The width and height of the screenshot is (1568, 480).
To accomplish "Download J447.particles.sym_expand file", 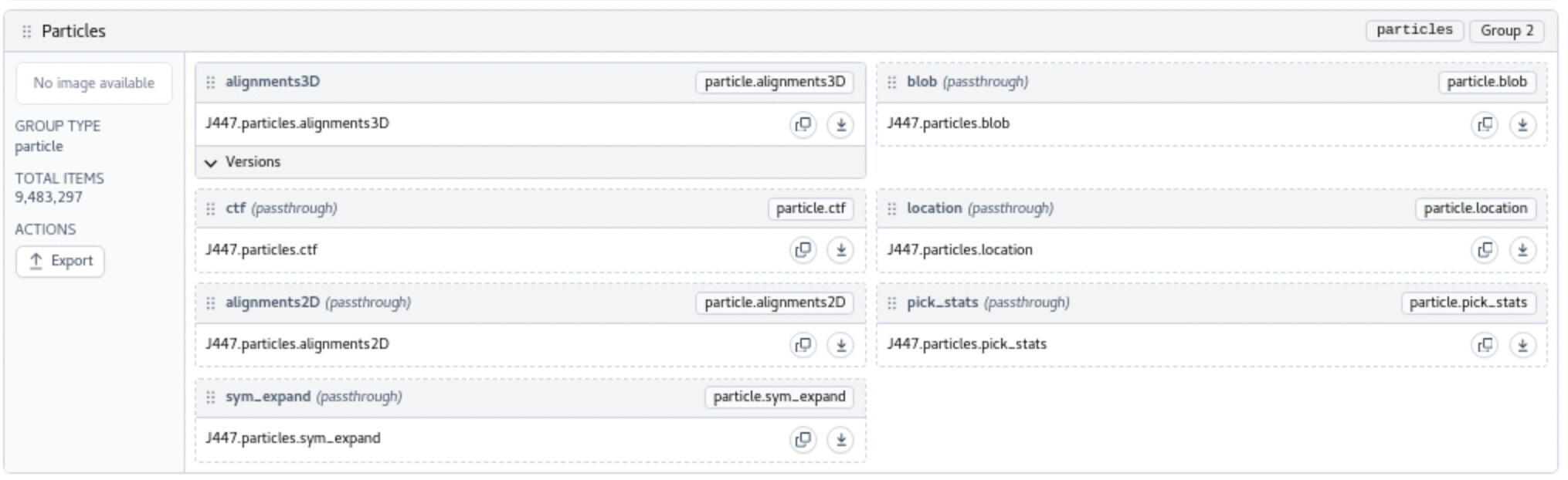I will (840, 439).
